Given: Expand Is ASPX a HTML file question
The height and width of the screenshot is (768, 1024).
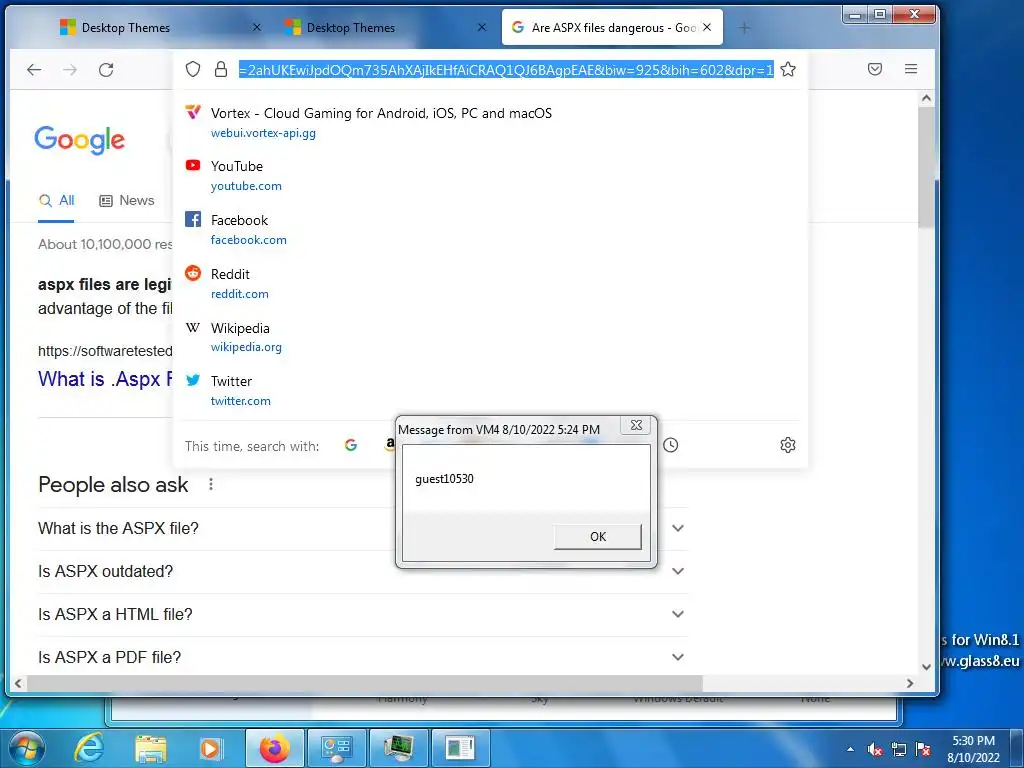Looking at the screenshot, I should pos(362,615).
